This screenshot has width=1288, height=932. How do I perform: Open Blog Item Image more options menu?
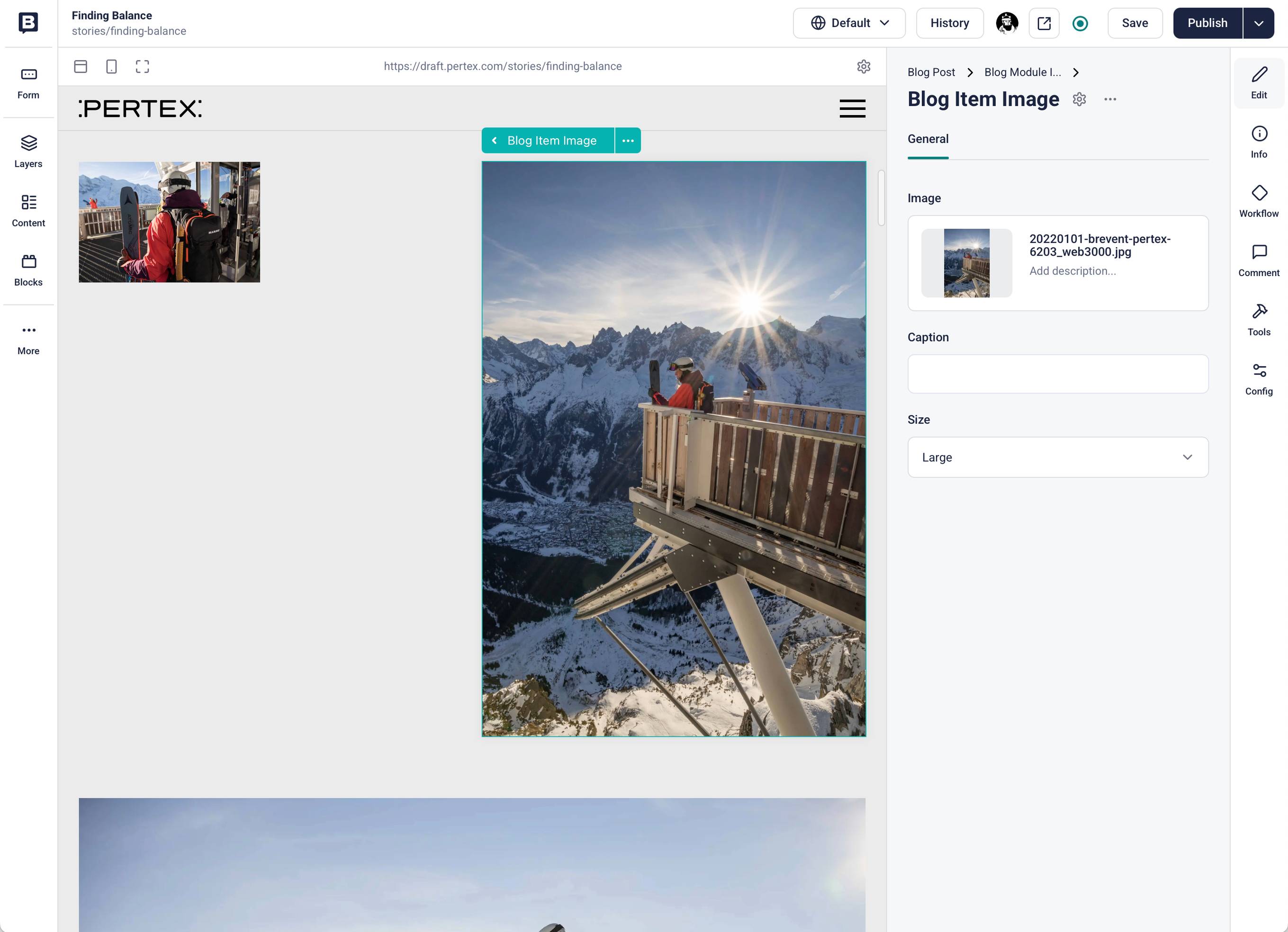click(1110, 99)
